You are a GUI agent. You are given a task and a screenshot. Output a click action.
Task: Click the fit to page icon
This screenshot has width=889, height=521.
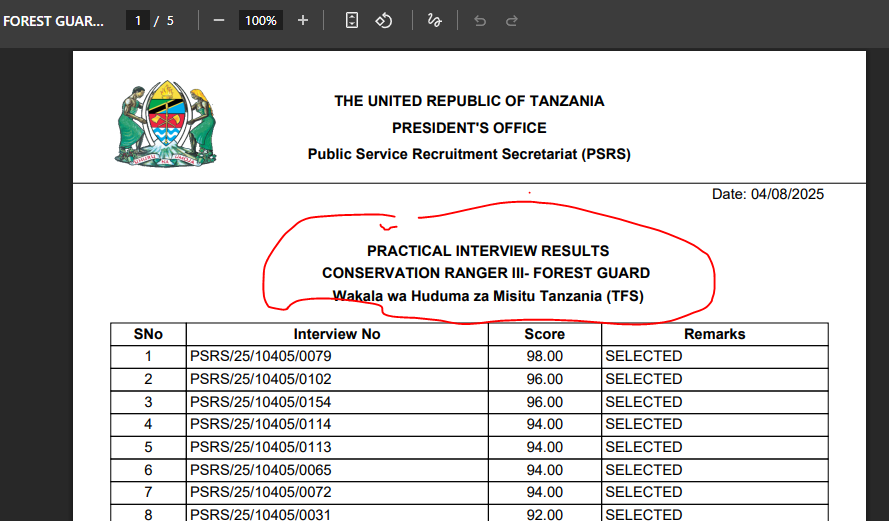coord(352,20)
